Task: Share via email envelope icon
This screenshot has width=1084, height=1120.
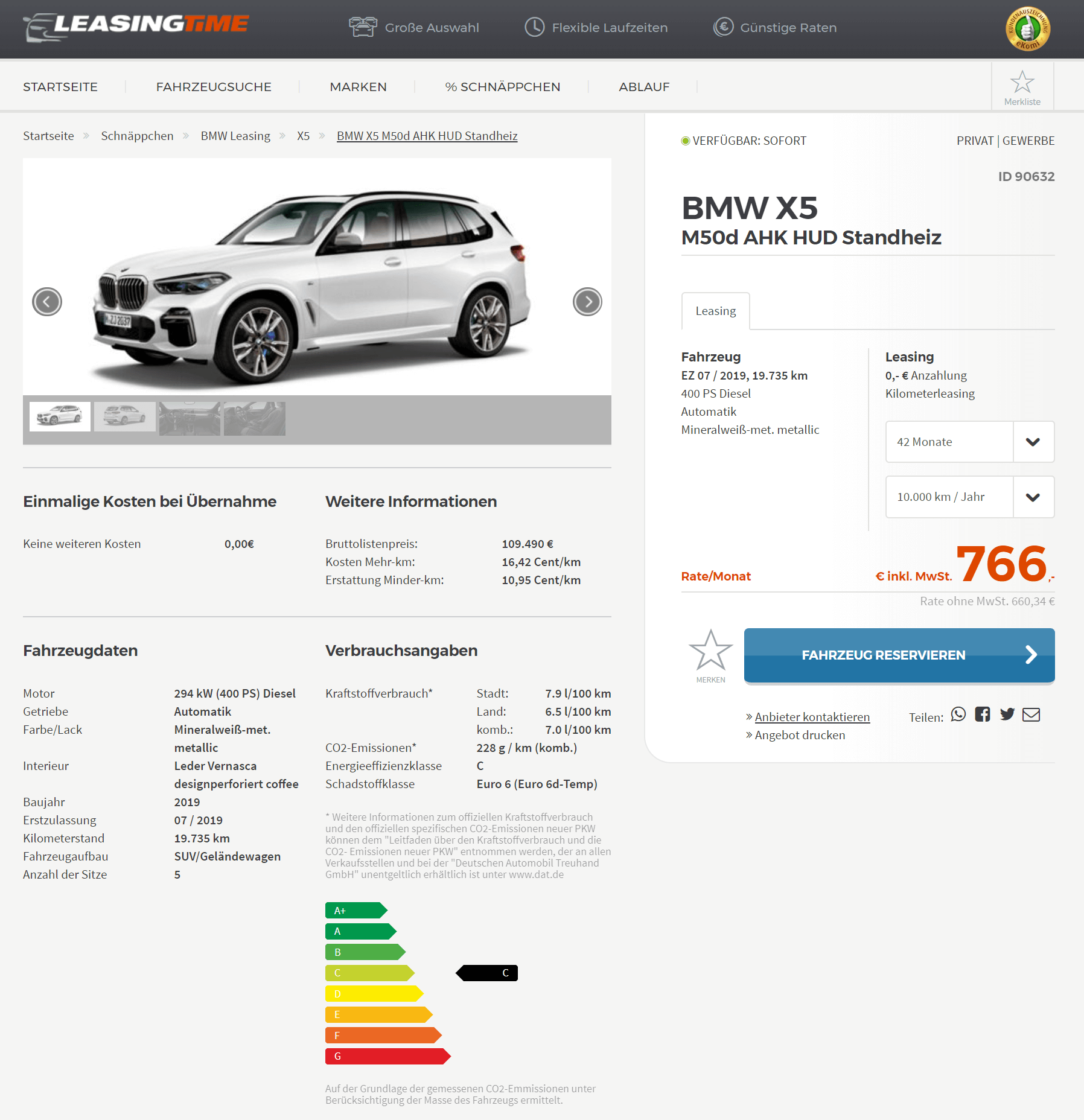Action: [x=1031, y=714]
